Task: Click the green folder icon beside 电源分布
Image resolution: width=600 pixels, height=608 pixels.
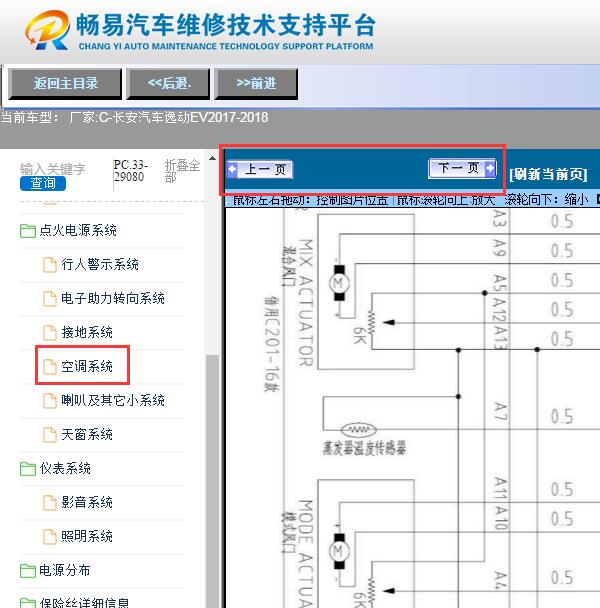Action: tap(28, 570)
